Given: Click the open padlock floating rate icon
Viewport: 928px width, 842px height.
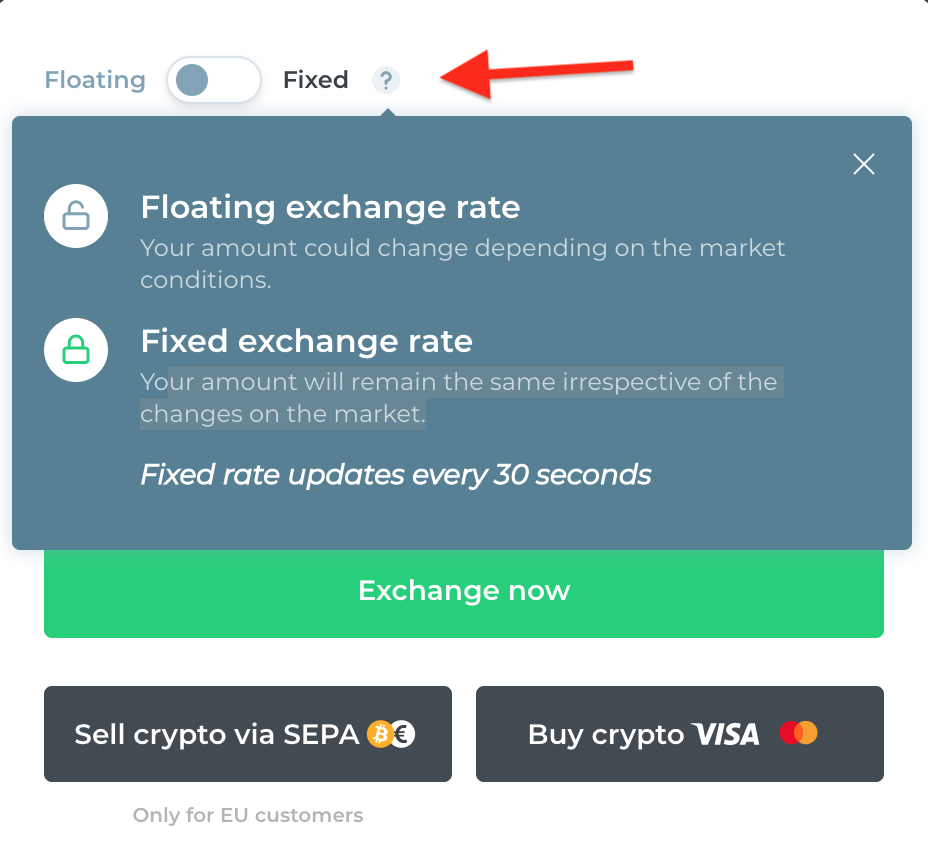Looking at the screenshot, I should coord(76,216).
